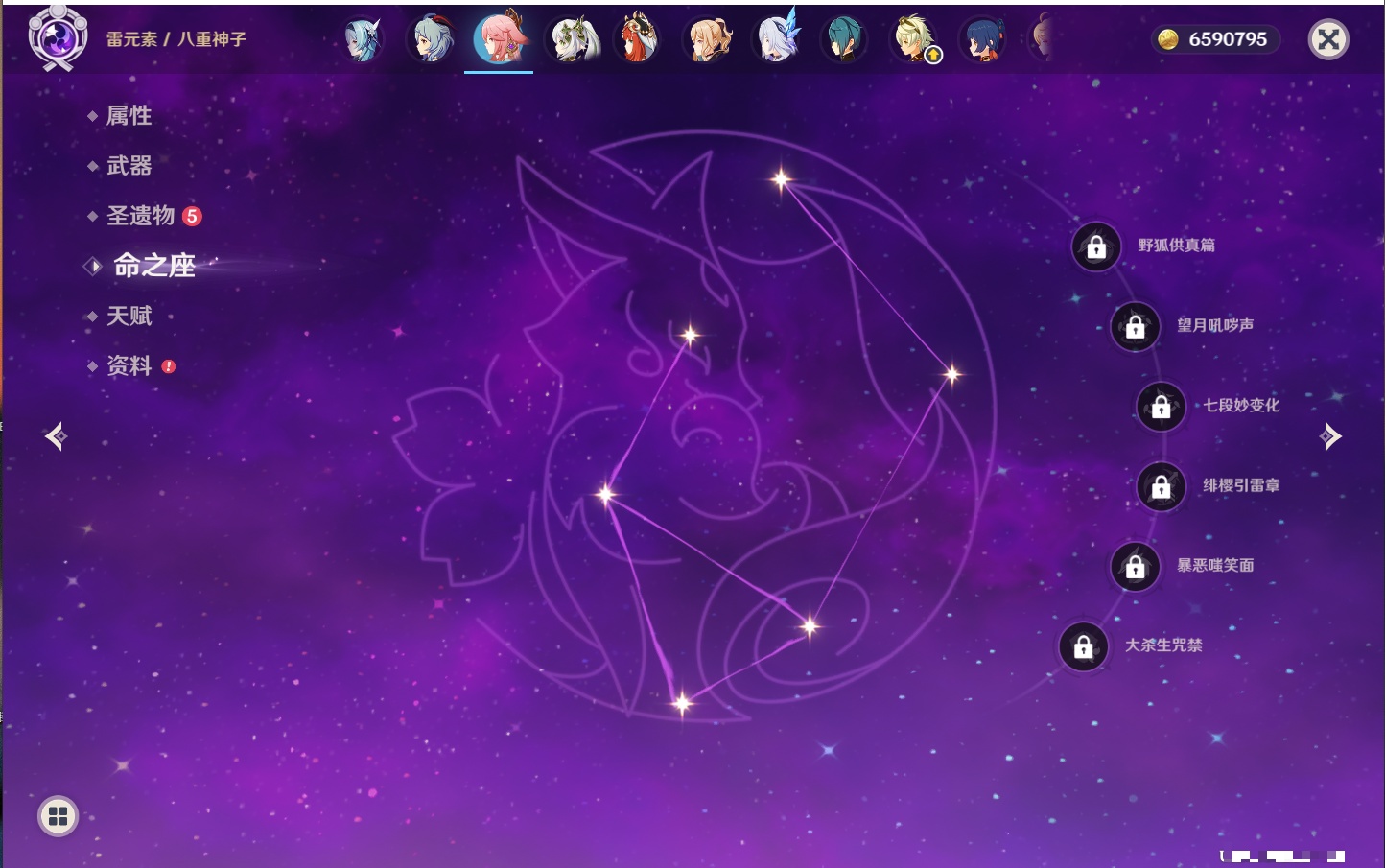Click the lock icon beside 七段妙变化
Viewport: 1385px width, 868px height.
click(1162, 406)
